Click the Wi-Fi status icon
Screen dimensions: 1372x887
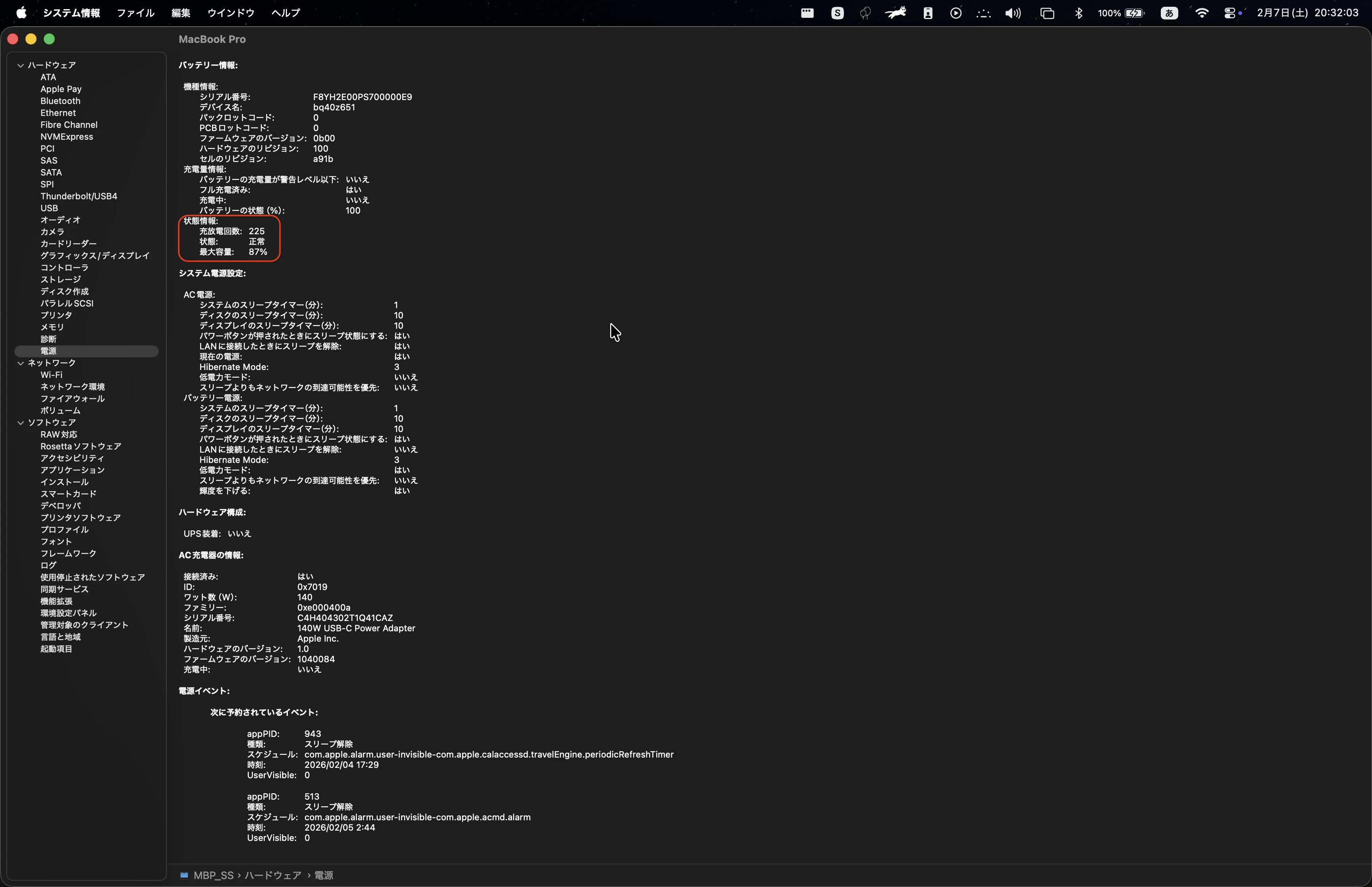coord(1202,13)
